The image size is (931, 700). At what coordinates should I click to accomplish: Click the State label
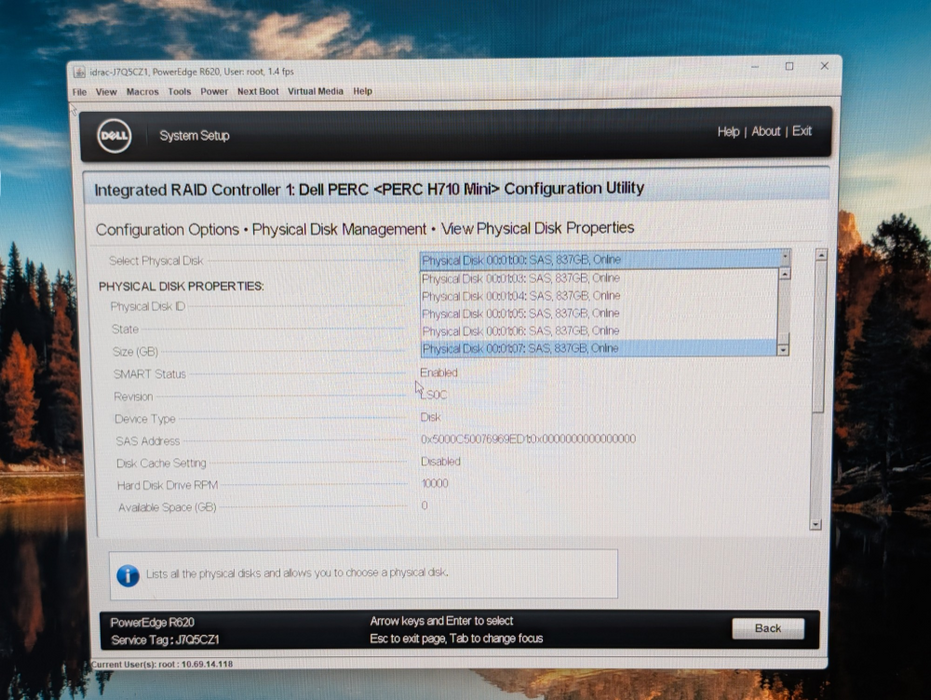(x=125, y=329)
